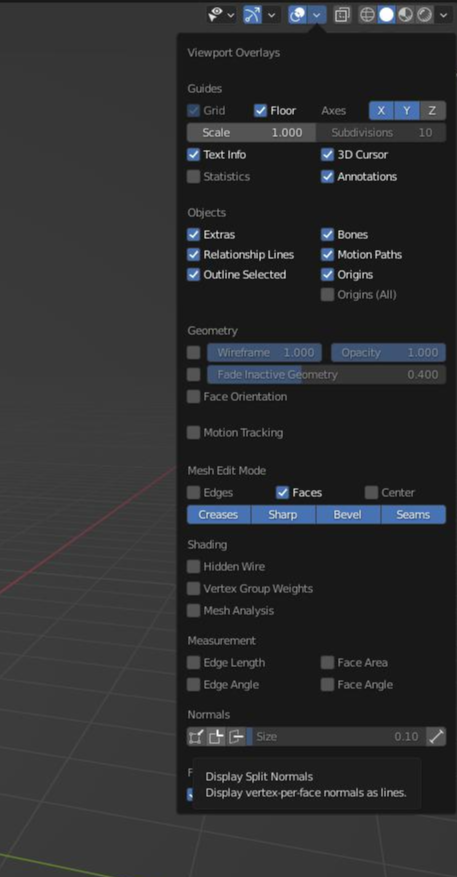Image resolution: width=457 pixels, height=877 pixels.
Task: Toggle the Bevel button
Action: pos(348,515)
